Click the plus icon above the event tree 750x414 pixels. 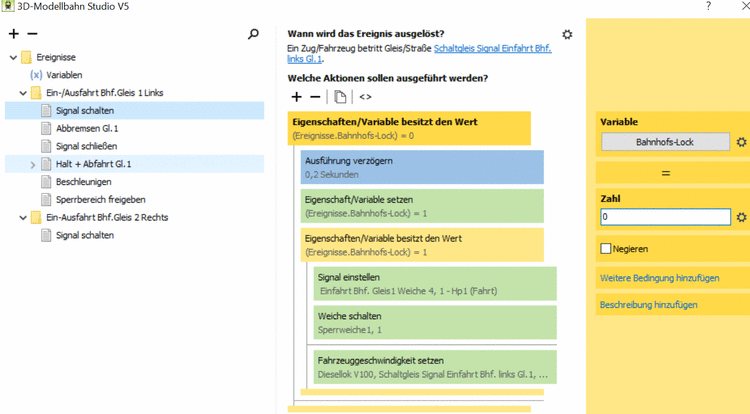click(13, 34)
